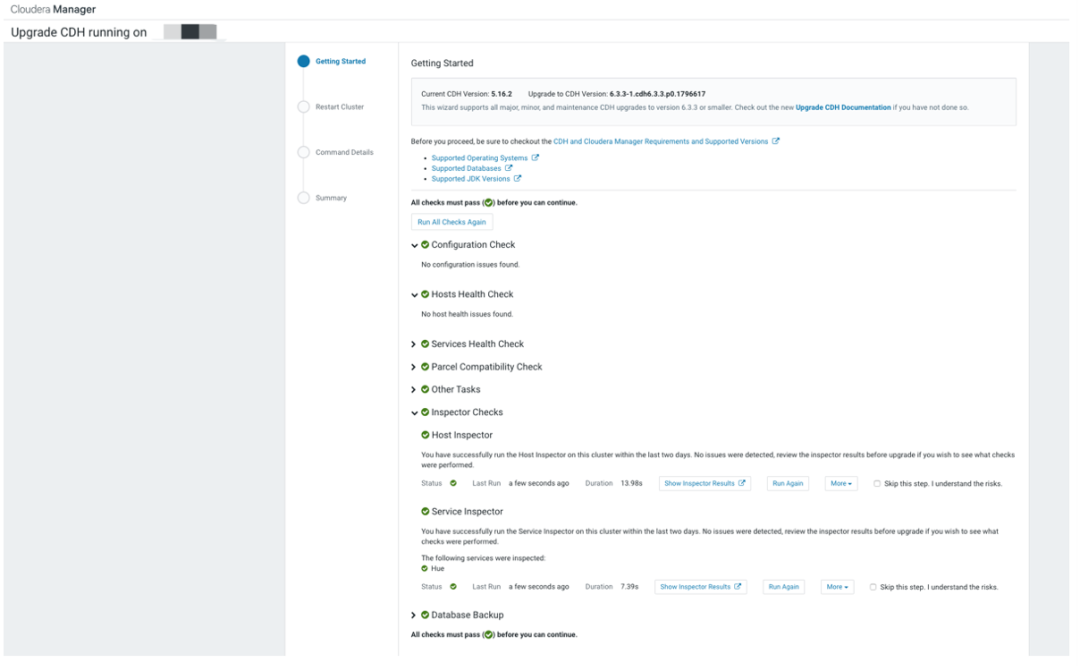Click the Command Details step circle
Screen dimensions: 1080x671
click(303, 152)
